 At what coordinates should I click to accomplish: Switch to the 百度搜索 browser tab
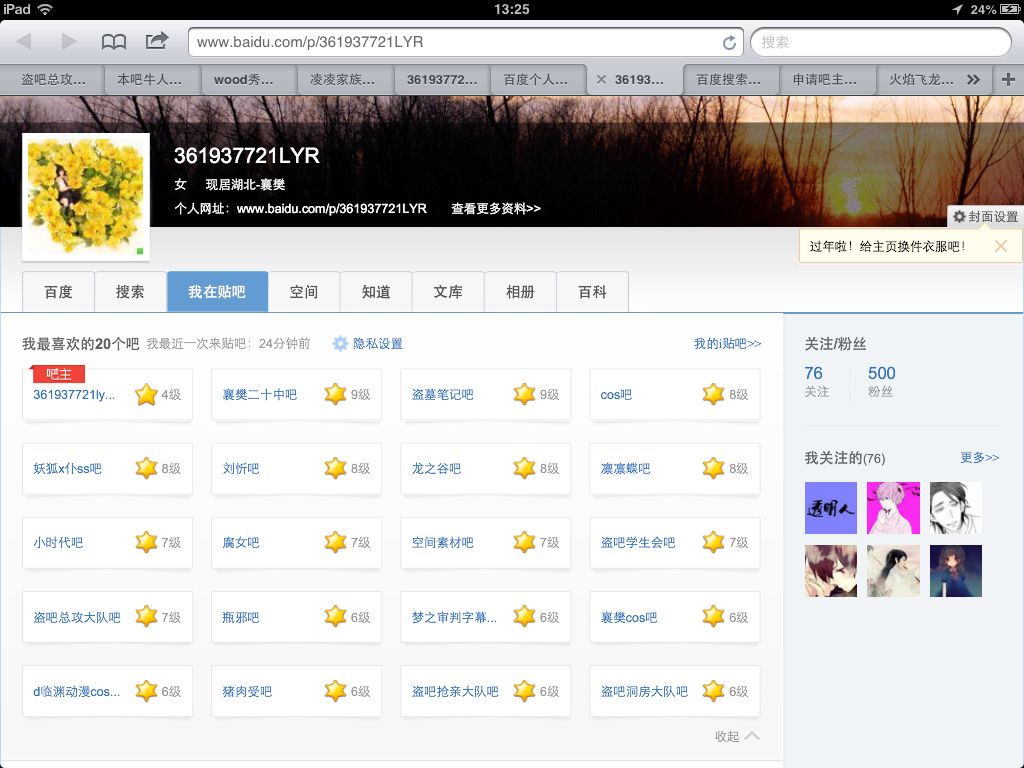pos(729,80)
